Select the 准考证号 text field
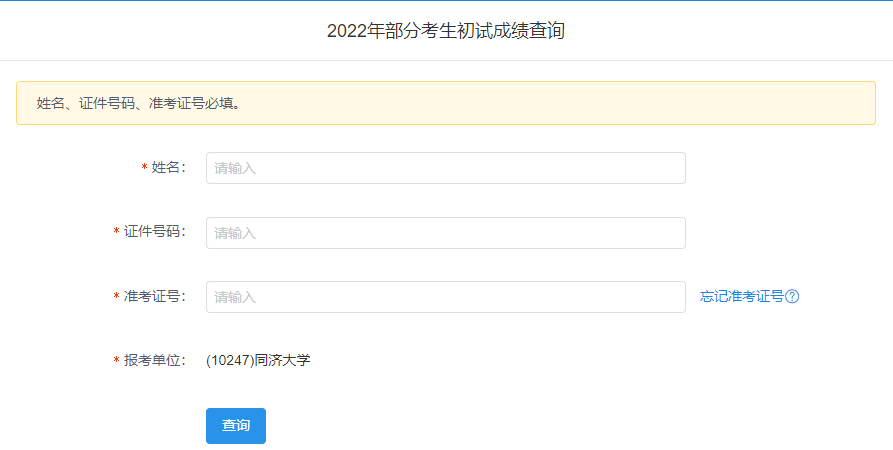The width and height of the screenshot is (893, 450). [x=445, y=297]
